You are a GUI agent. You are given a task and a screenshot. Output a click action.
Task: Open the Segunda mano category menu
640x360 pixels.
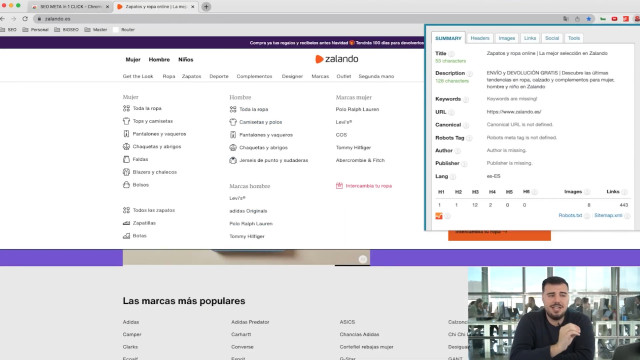coord(376,76)
